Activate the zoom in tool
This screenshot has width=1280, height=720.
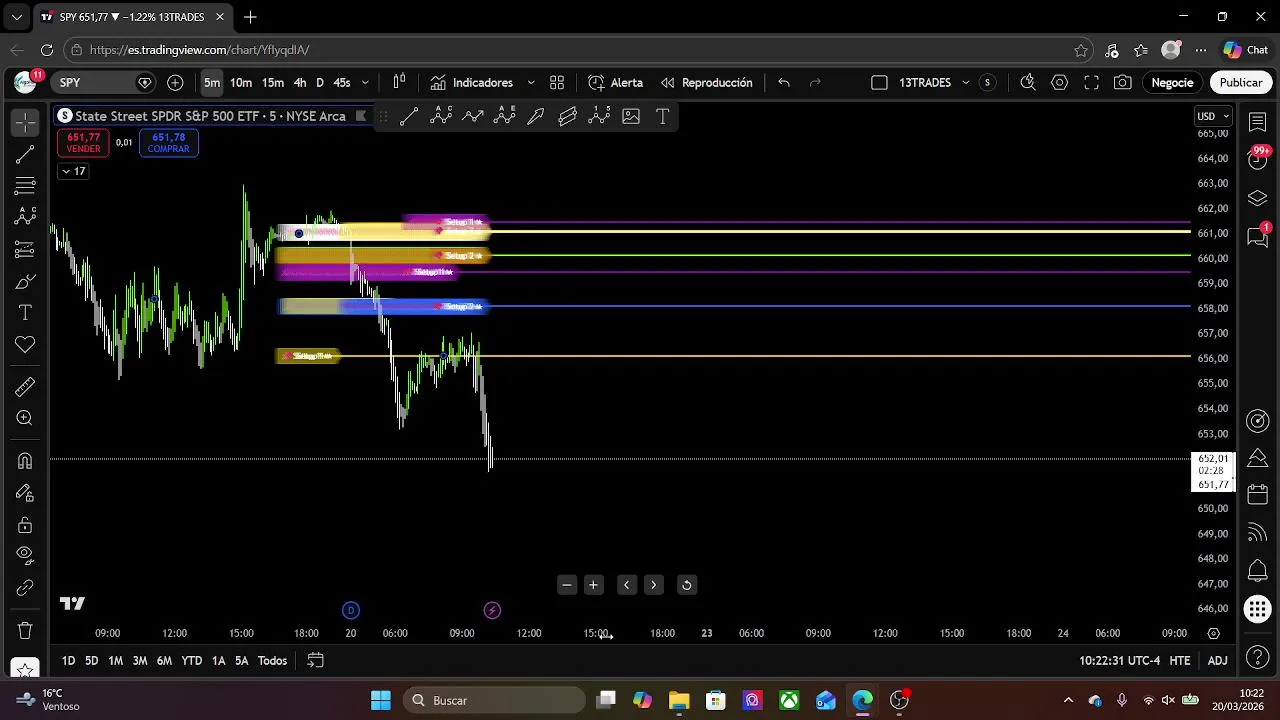(25, 419)
